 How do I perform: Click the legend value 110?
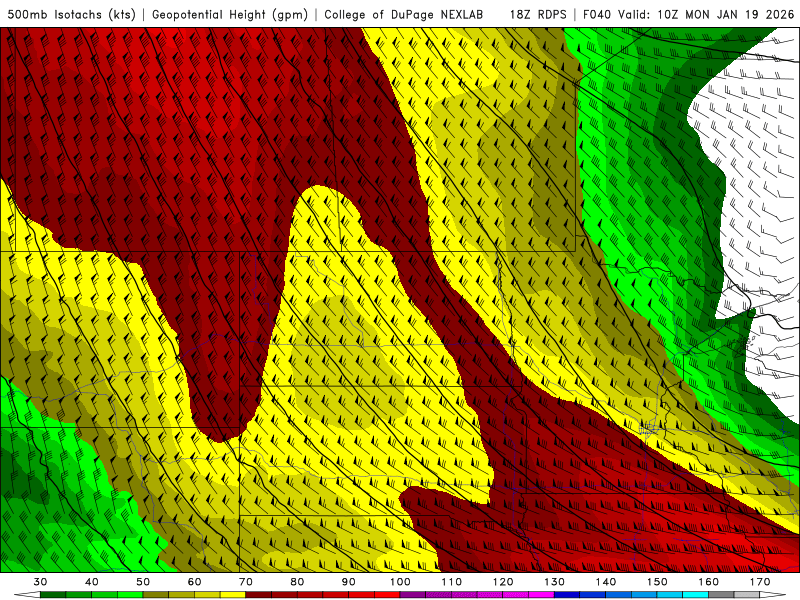click(x=452, y=582)
